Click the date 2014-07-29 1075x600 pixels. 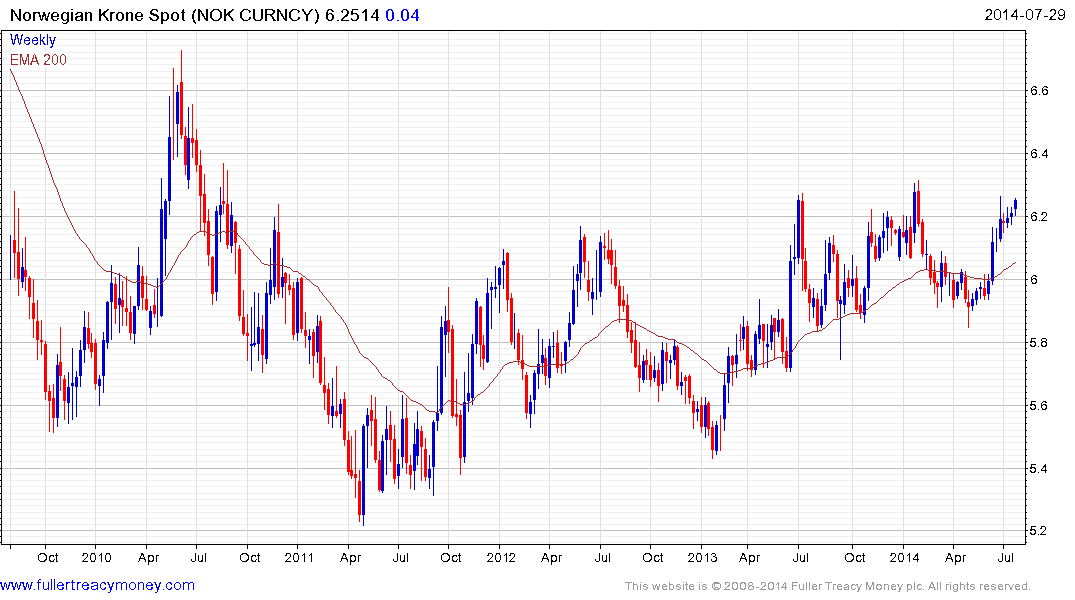pyautogui.click(x=1025, y=14)
